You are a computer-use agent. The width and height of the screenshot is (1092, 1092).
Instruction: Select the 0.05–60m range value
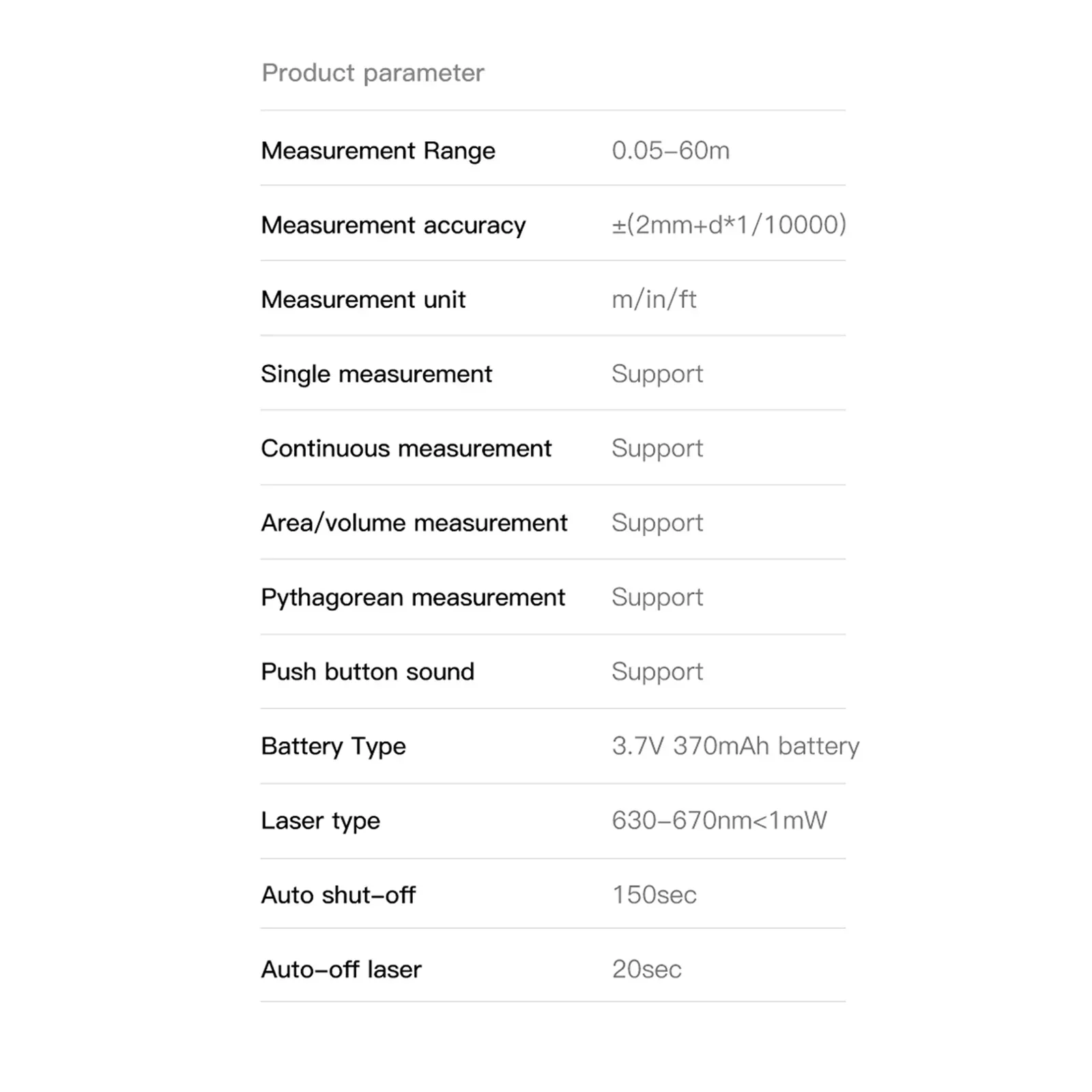click(x=670, y=151)
